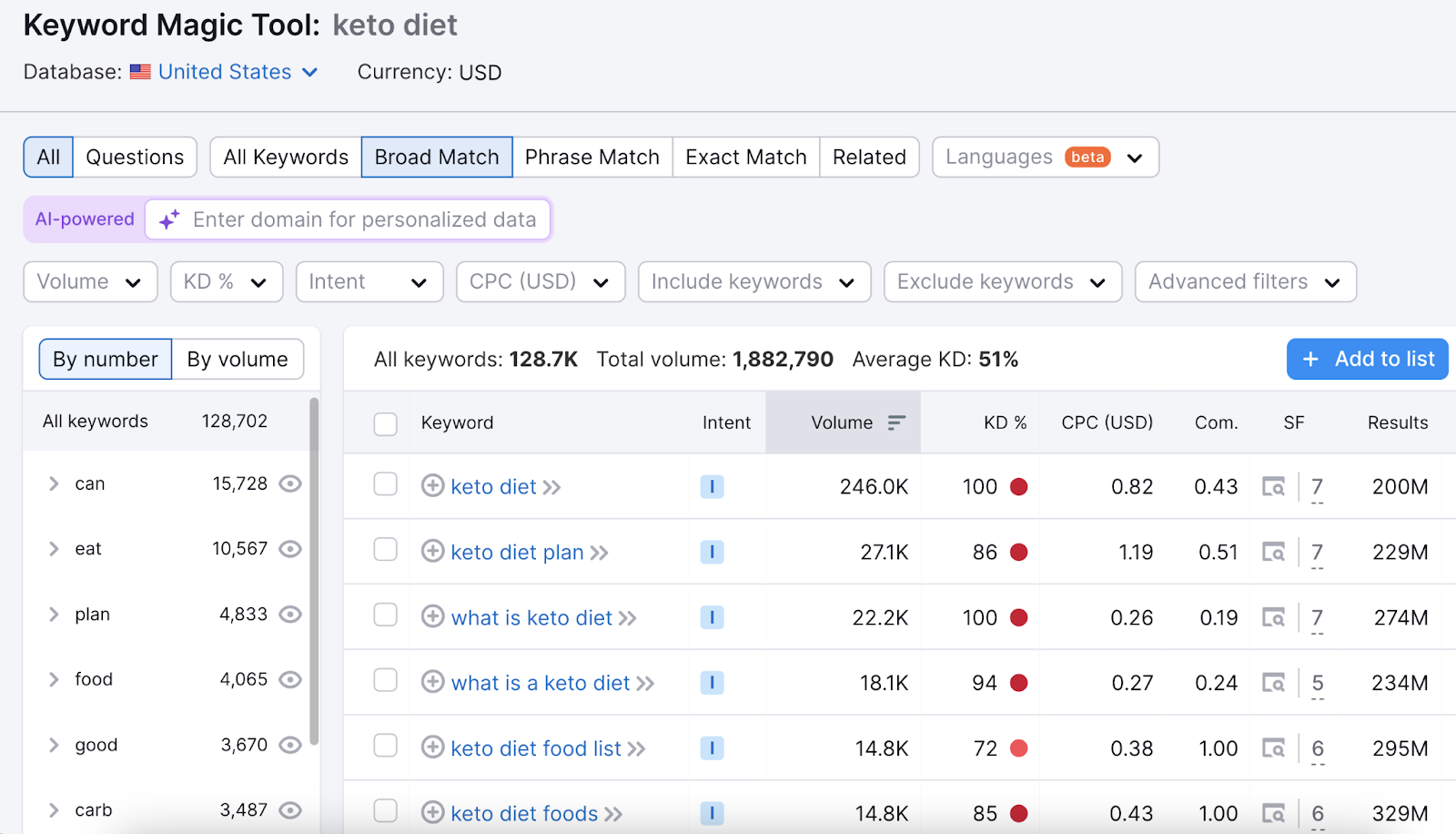Image resolution: width=1456 pixels, height=834 pixels.
Task: Open the SERP preview icon for "keto diet plan"
Action: click(x=1274, y=552)
